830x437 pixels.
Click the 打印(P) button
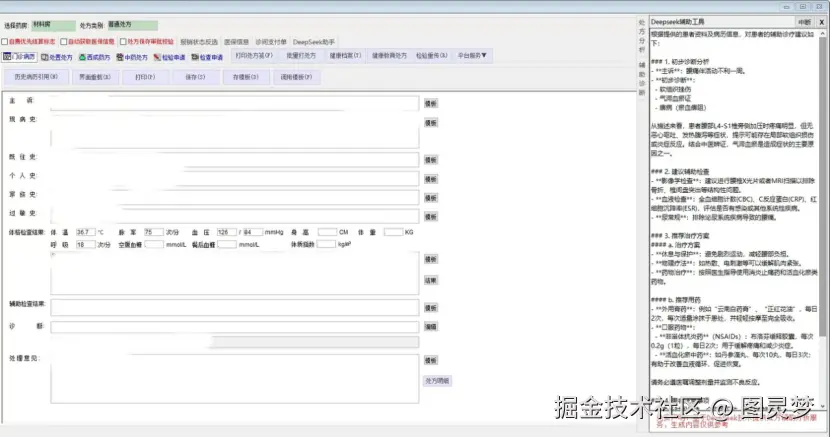pos(145,77)
